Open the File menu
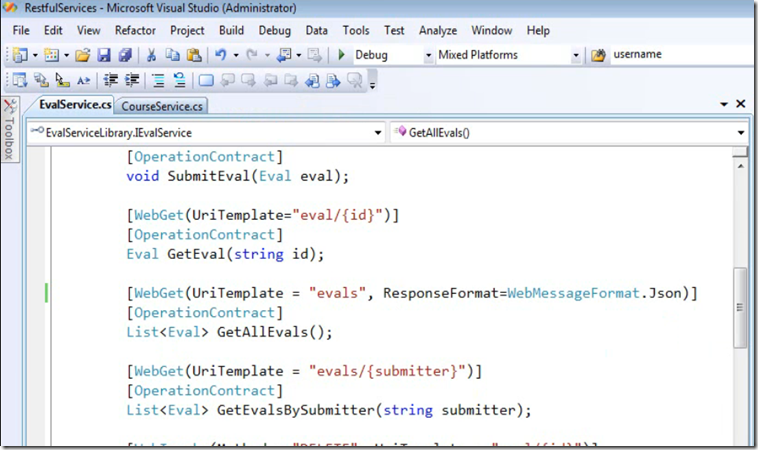758x450 pixels. [21, 30]
